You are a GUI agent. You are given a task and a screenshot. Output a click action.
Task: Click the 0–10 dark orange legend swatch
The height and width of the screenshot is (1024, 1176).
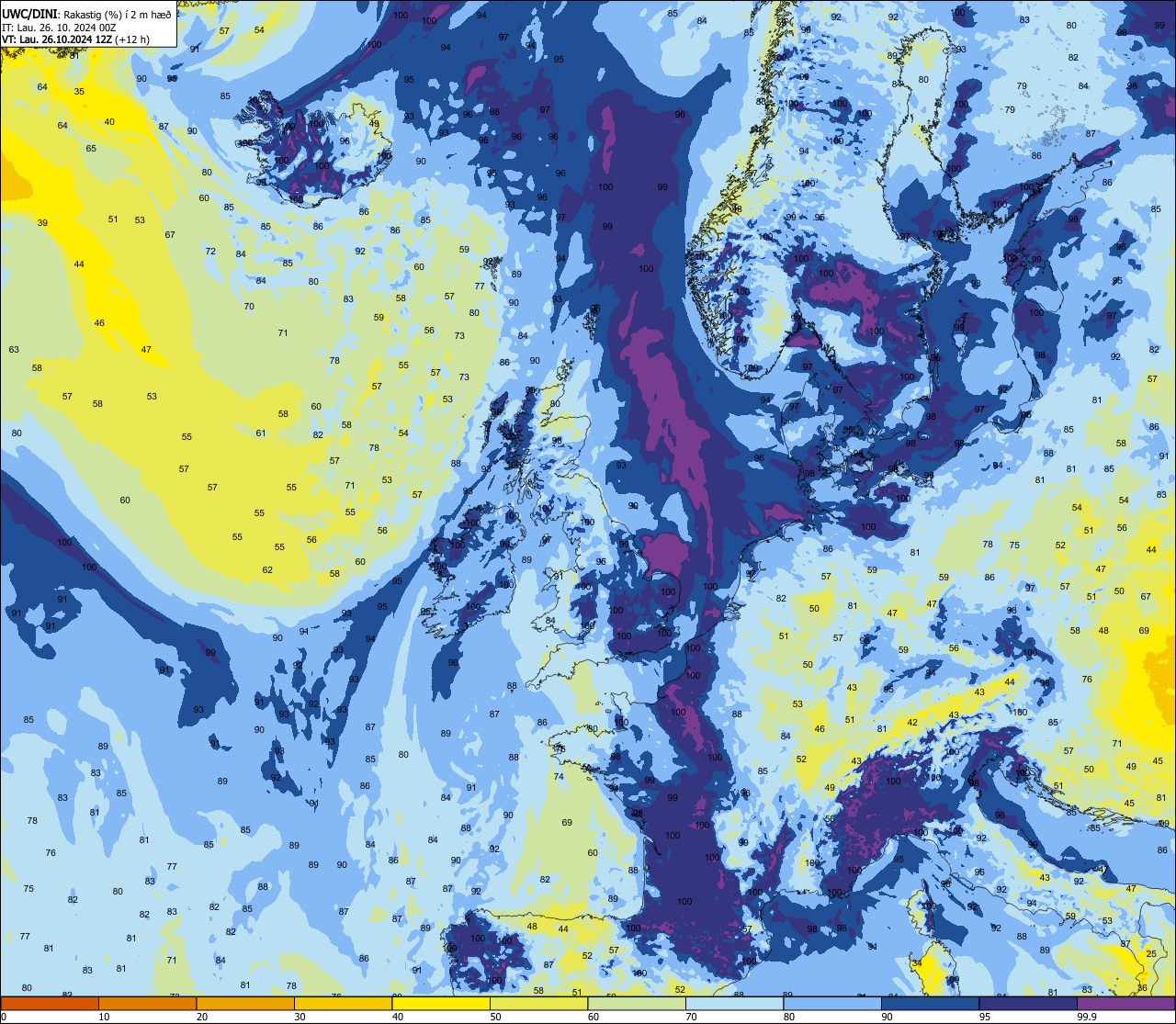(50, 1003)
